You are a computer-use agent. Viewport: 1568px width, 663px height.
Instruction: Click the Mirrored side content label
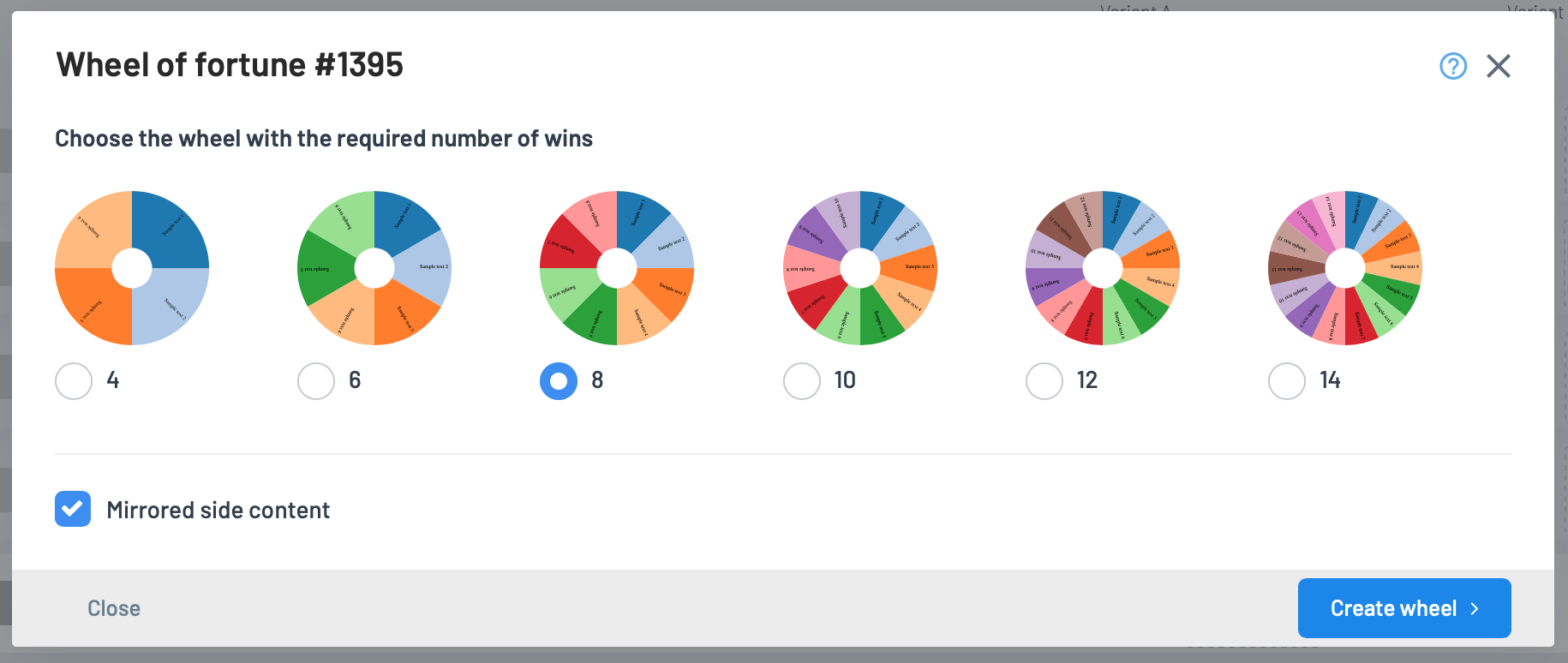pyautogui.click(x=218, y=511)
